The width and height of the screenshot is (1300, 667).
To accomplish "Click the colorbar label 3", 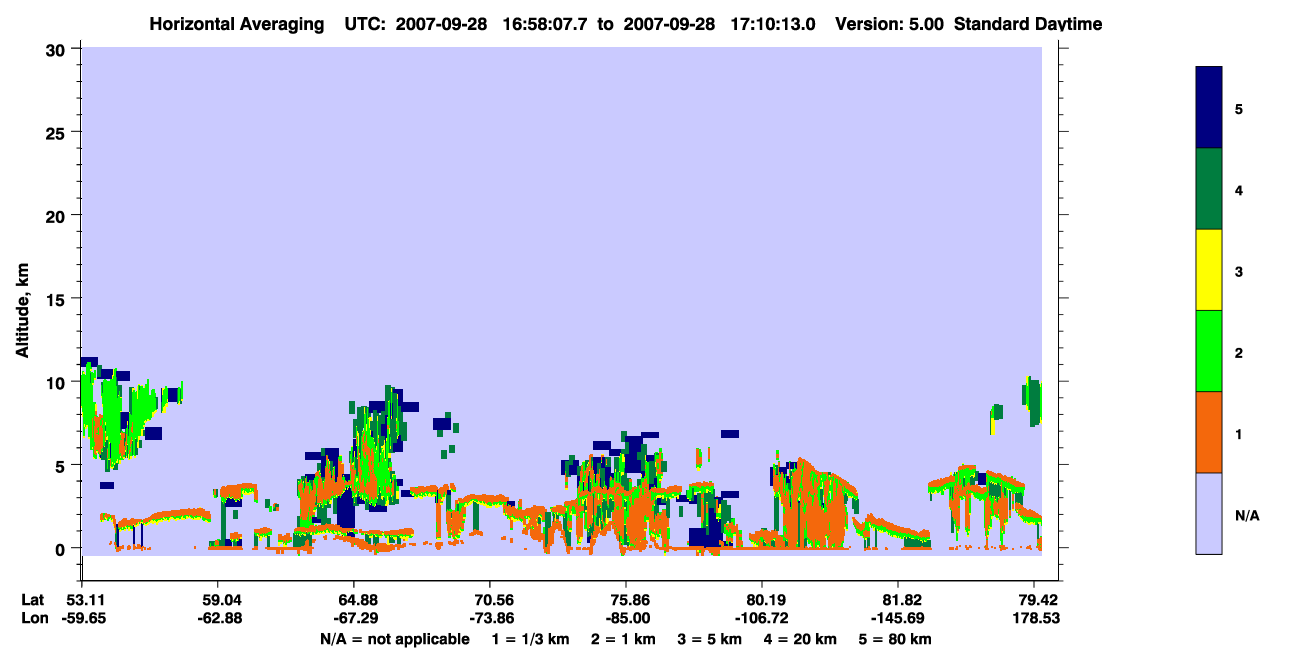I will (1239, 271).
